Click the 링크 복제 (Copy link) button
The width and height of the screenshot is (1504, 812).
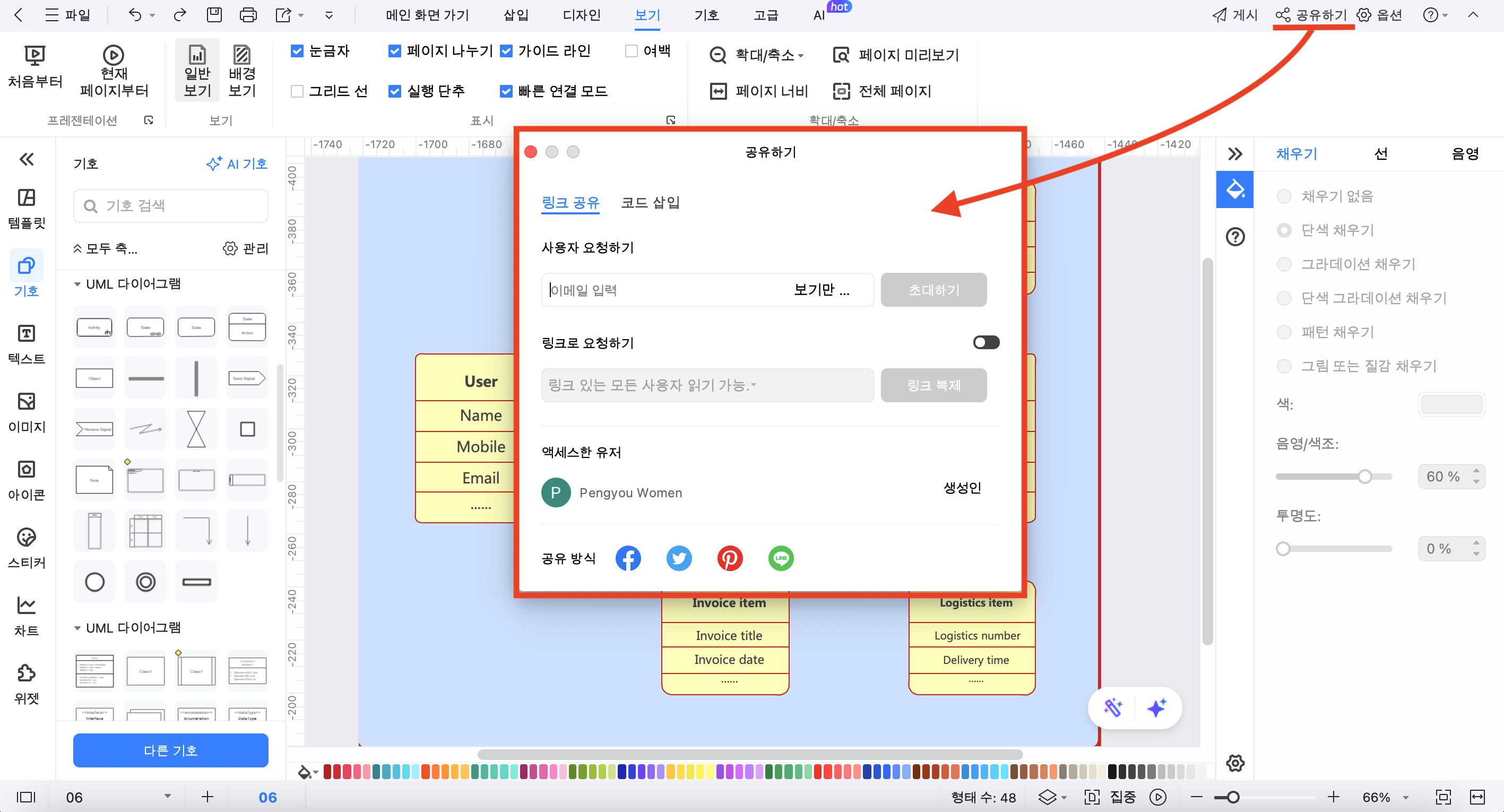point(933,385)
